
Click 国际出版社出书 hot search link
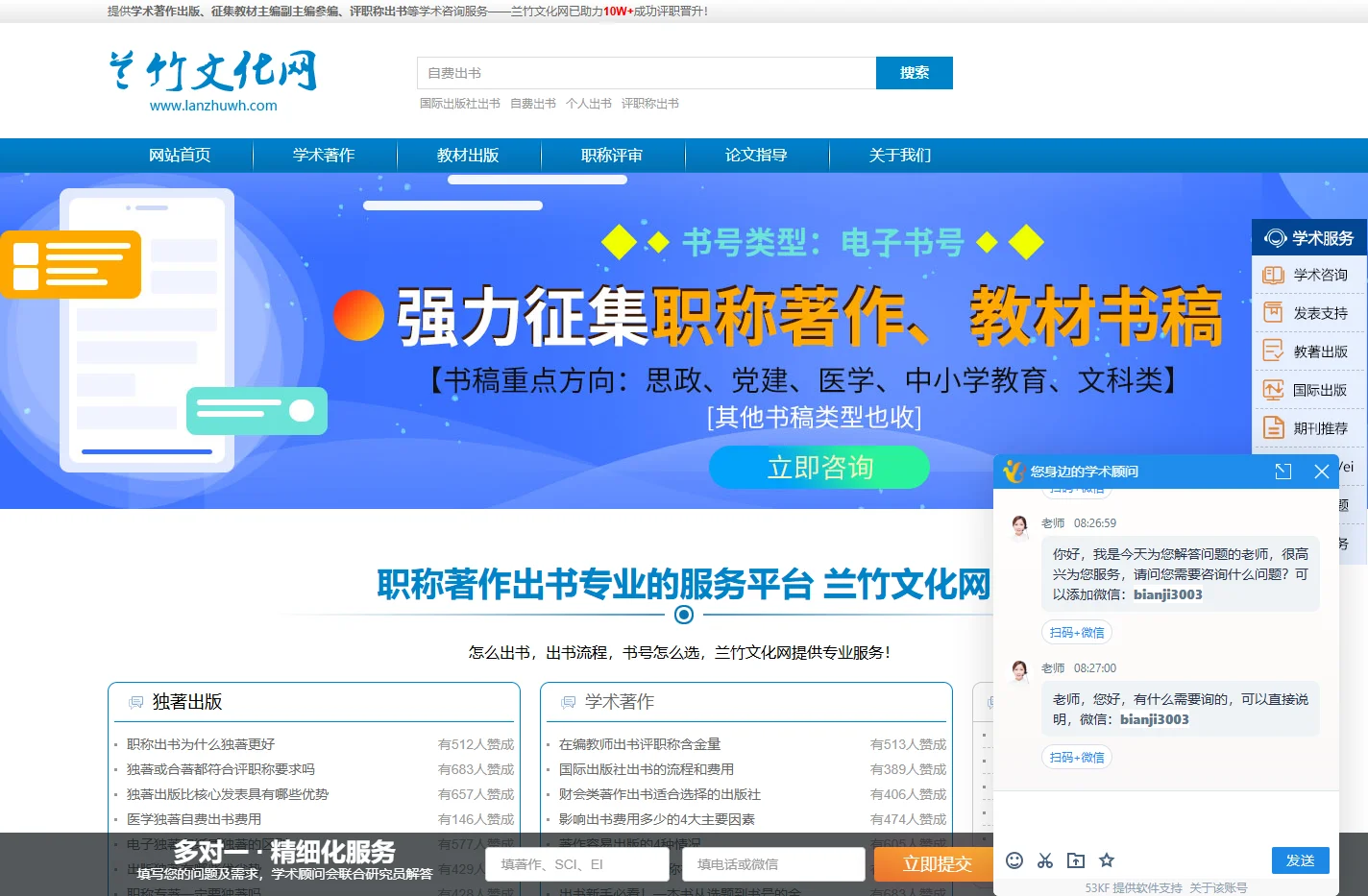tap(460, 104)
